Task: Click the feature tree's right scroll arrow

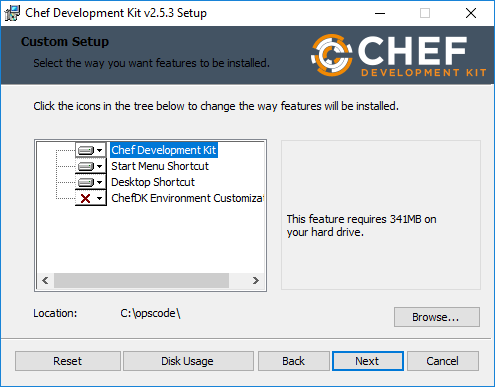Action: pyautogui.click(x=256, y=280)
